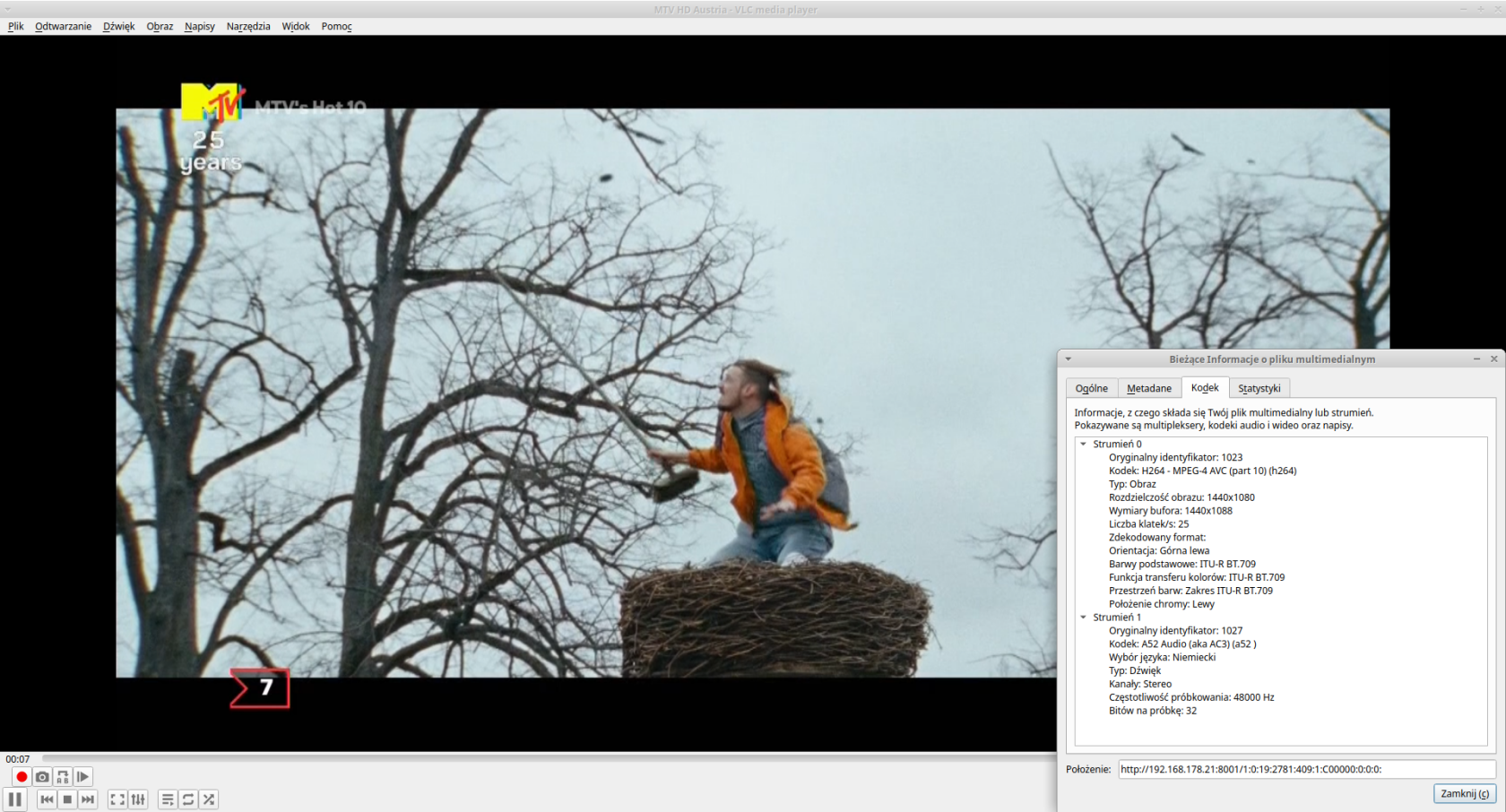Click the 00:07 elapsed time label

[18, 759]
